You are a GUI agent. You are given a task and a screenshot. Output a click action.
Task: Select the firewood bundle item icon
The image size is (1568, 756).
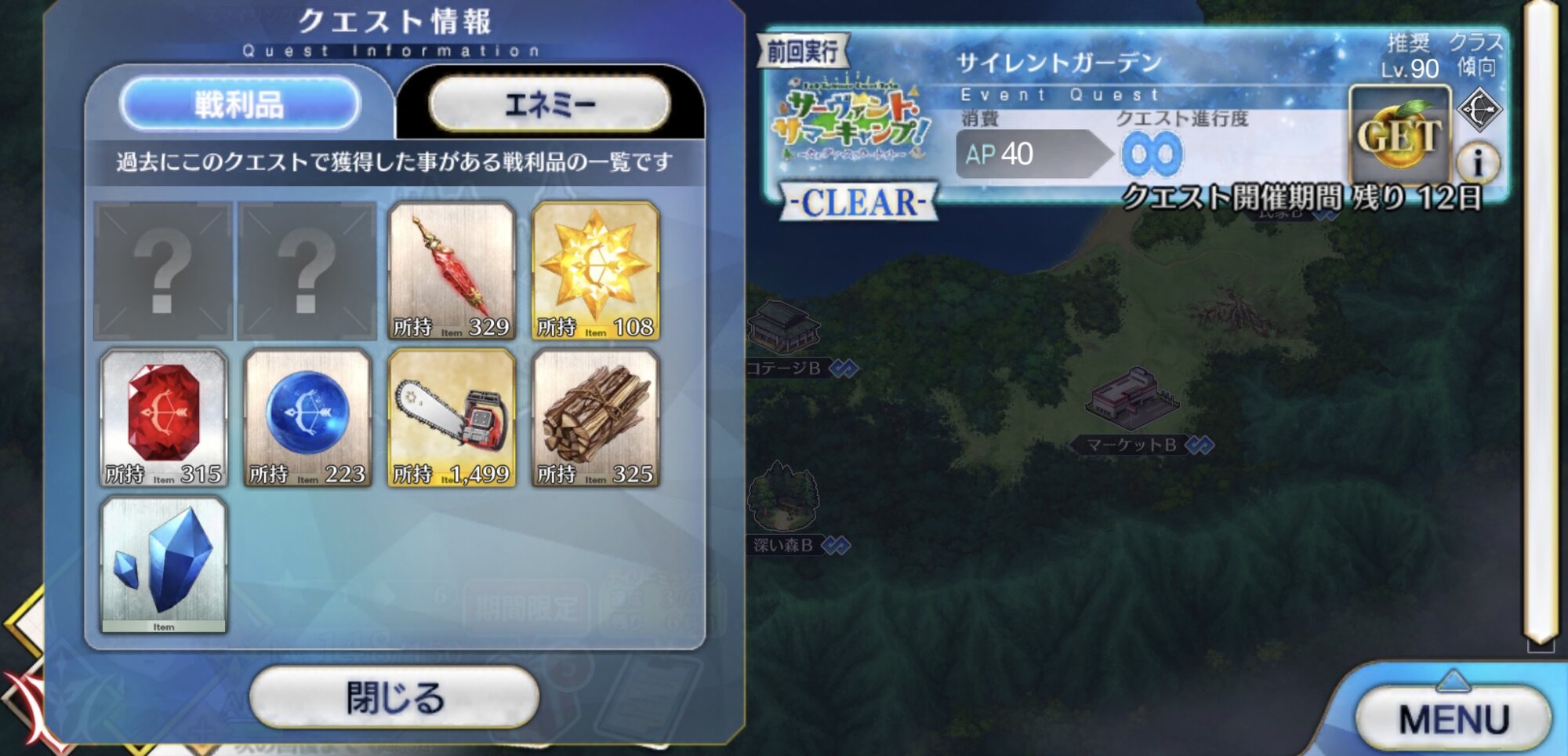pyautogui.click(x=596, y=418)
